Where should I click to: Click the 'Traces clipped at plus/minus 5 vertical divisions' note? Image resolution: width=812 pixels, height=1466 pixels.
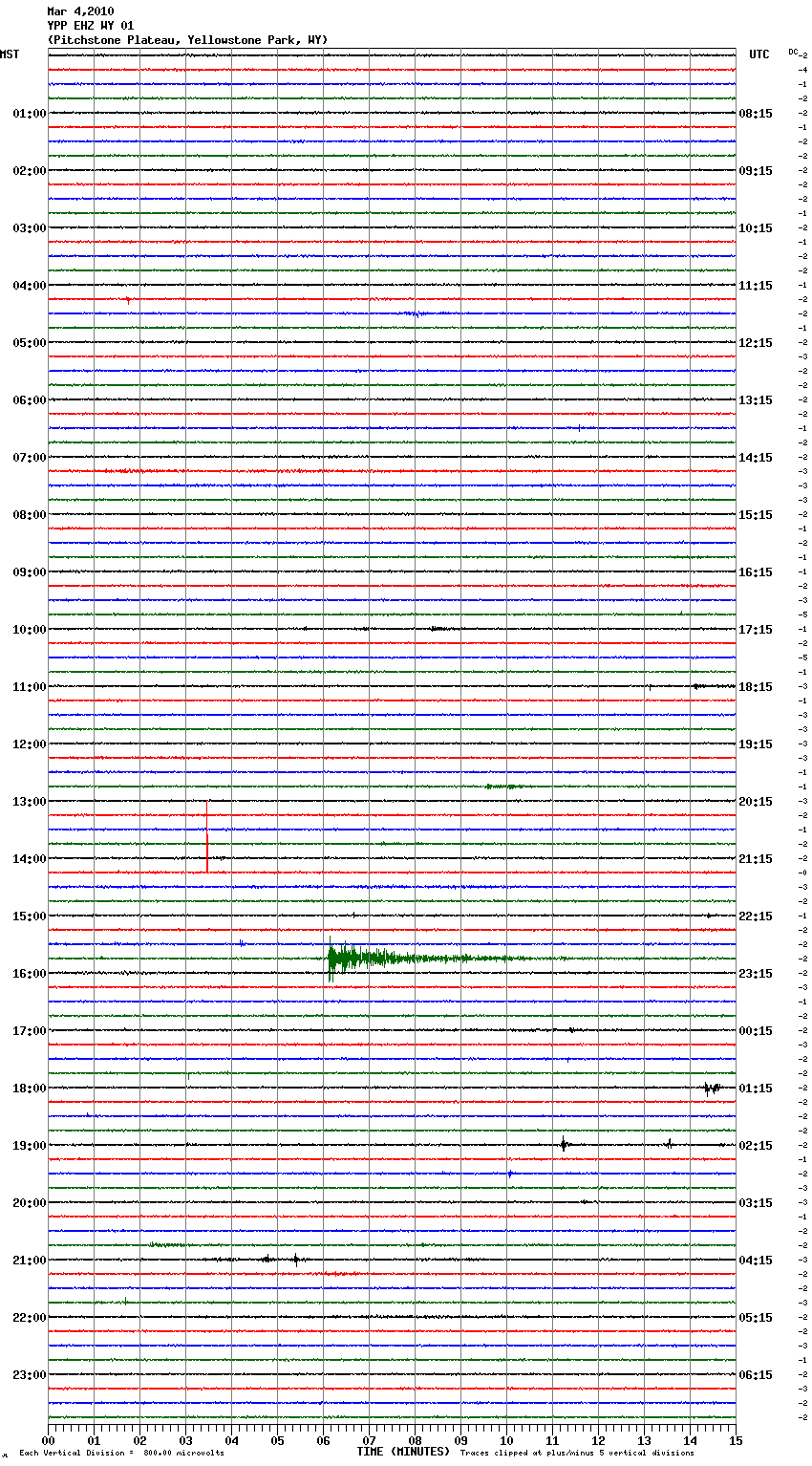click(577, 1454)
